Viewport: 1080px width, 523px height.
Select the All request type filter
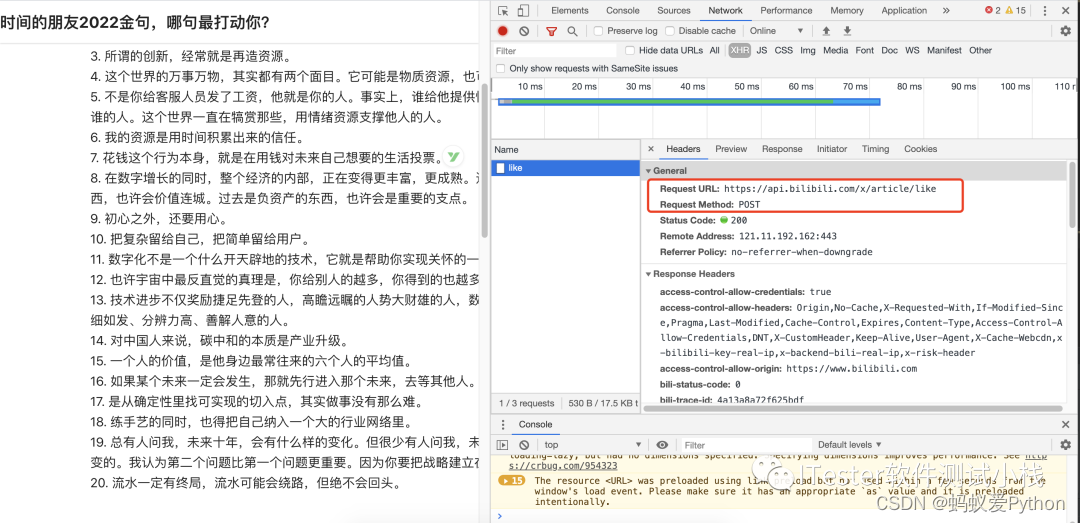click(x=714, y=50)
